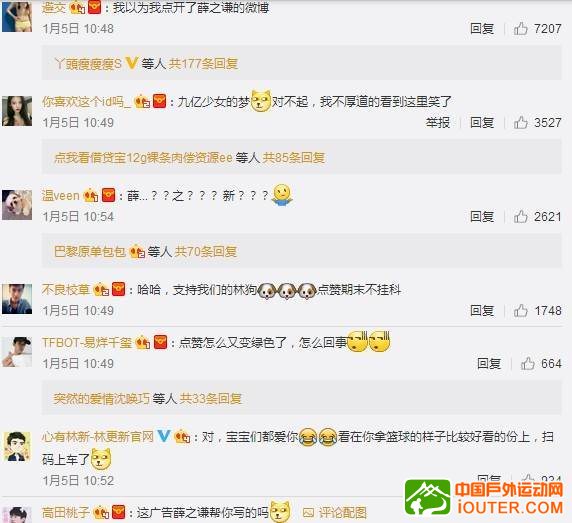Open TFBOT-易烊千玺 avatar thumbnail
This screenshot has width=572, height=523.
17,352
